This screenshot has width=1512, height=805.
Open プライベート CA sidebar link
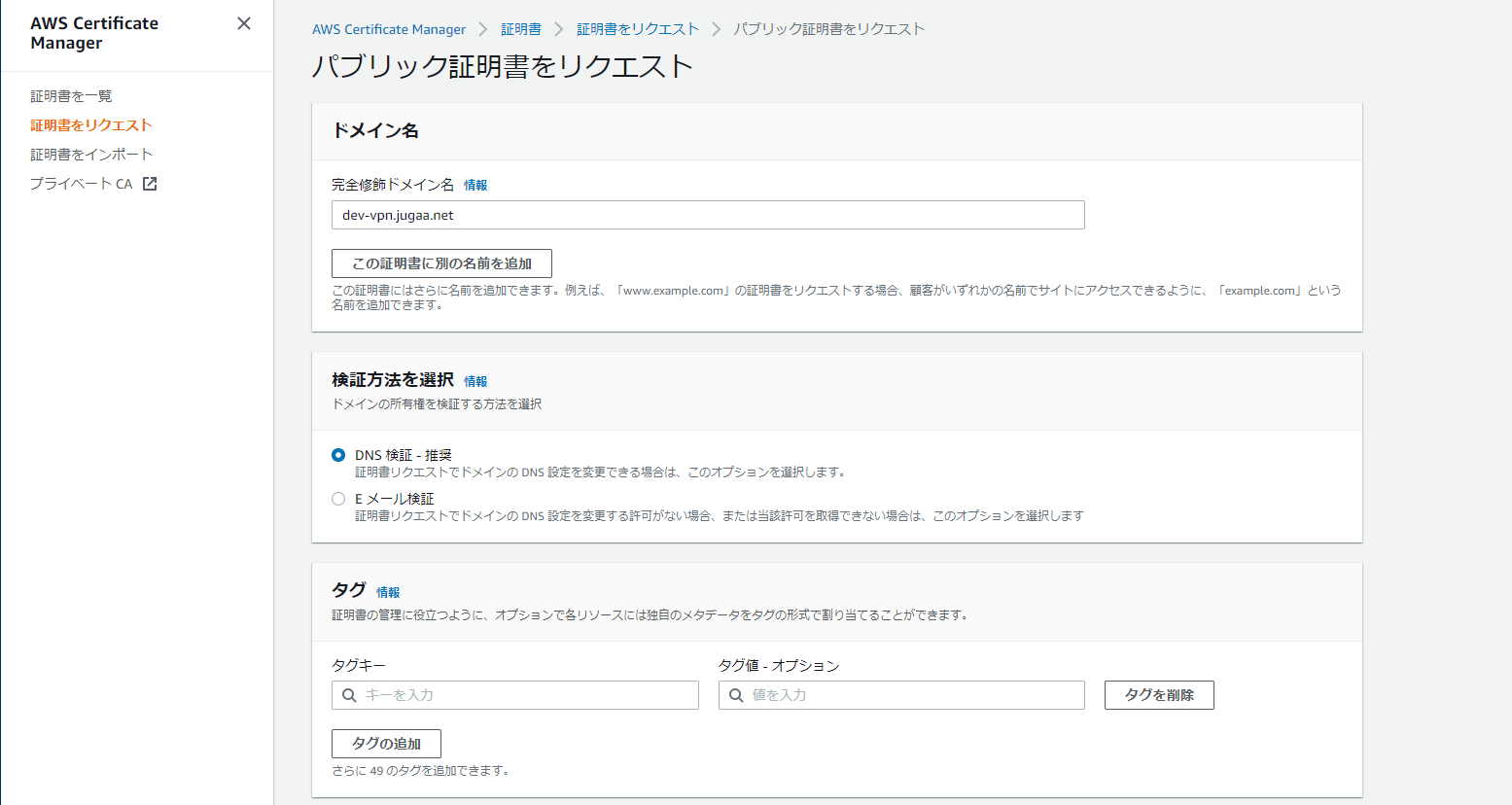coord(82,184)
